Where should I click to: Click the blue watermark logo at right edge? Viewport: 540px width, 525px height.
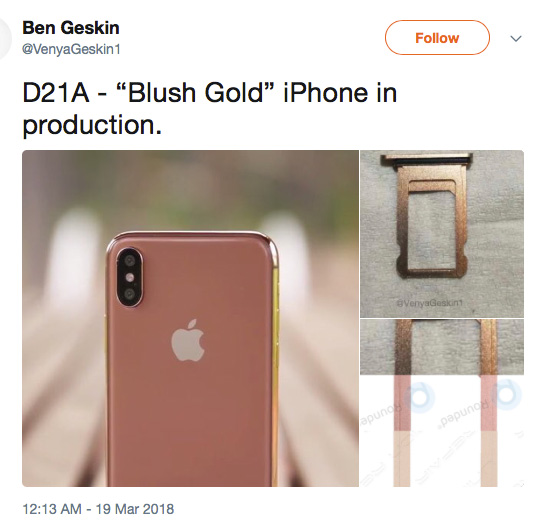[508, 395]
